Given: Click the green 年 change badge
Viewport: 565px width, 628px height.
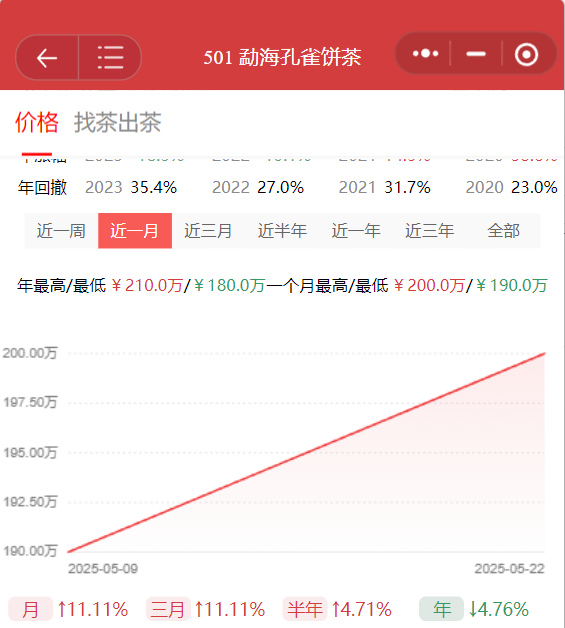Looking at the screenshot, I should [x=442, y=609].
